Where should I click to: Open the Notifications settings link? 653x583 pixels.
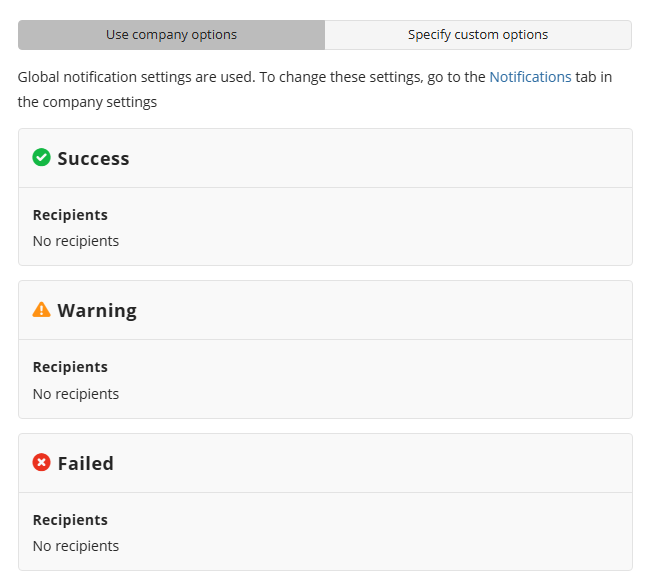tap(530, 77)
